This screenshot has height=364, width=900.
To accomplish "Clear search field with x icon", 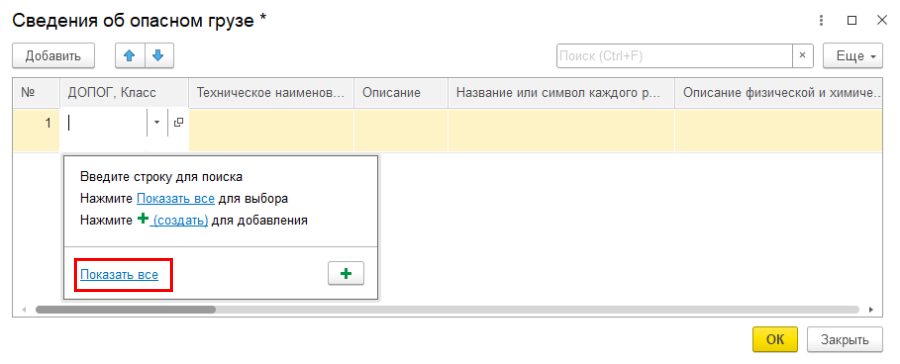I will pos(802,56).
